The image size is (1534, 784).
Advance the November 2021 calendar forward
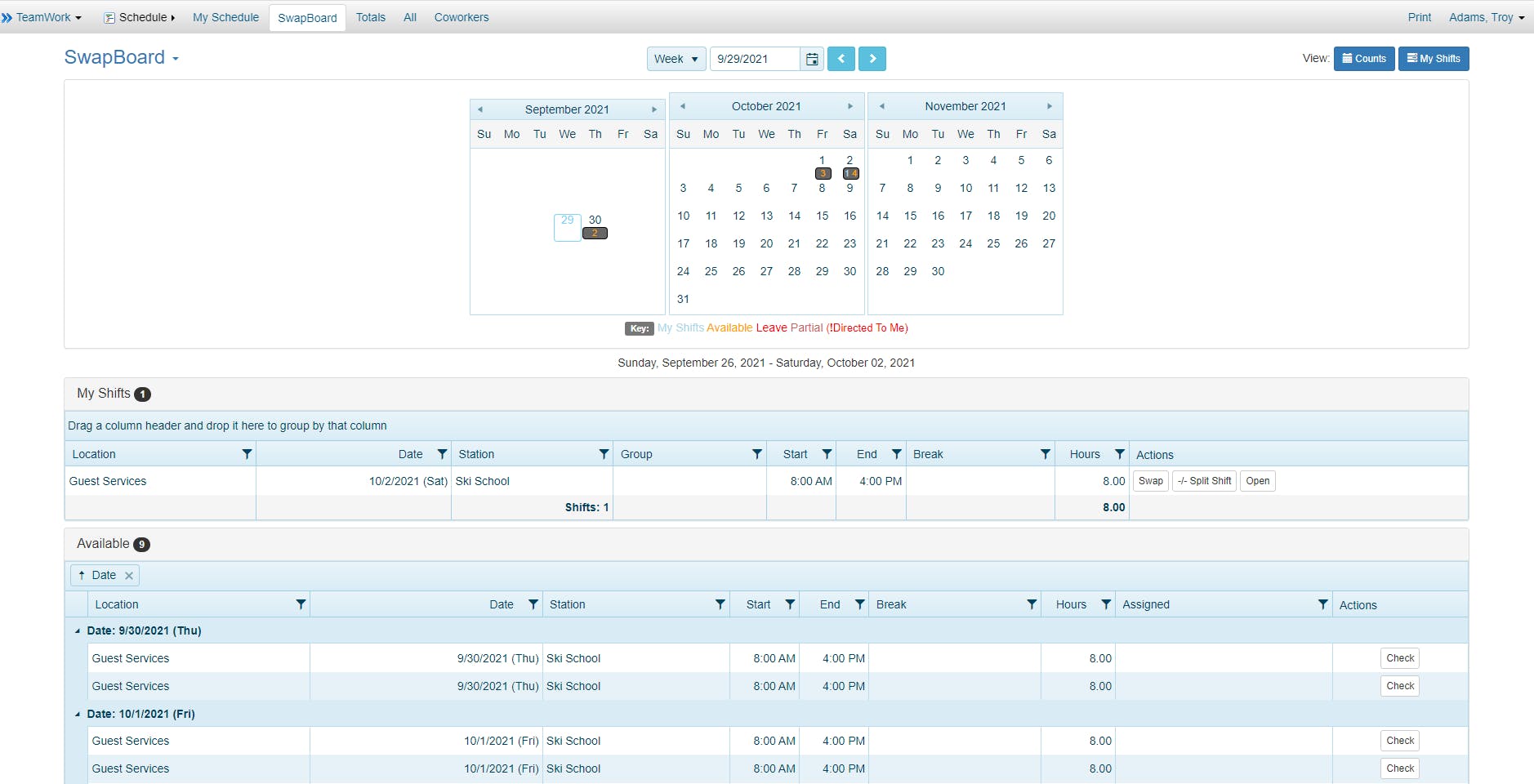coord(1050,105)
